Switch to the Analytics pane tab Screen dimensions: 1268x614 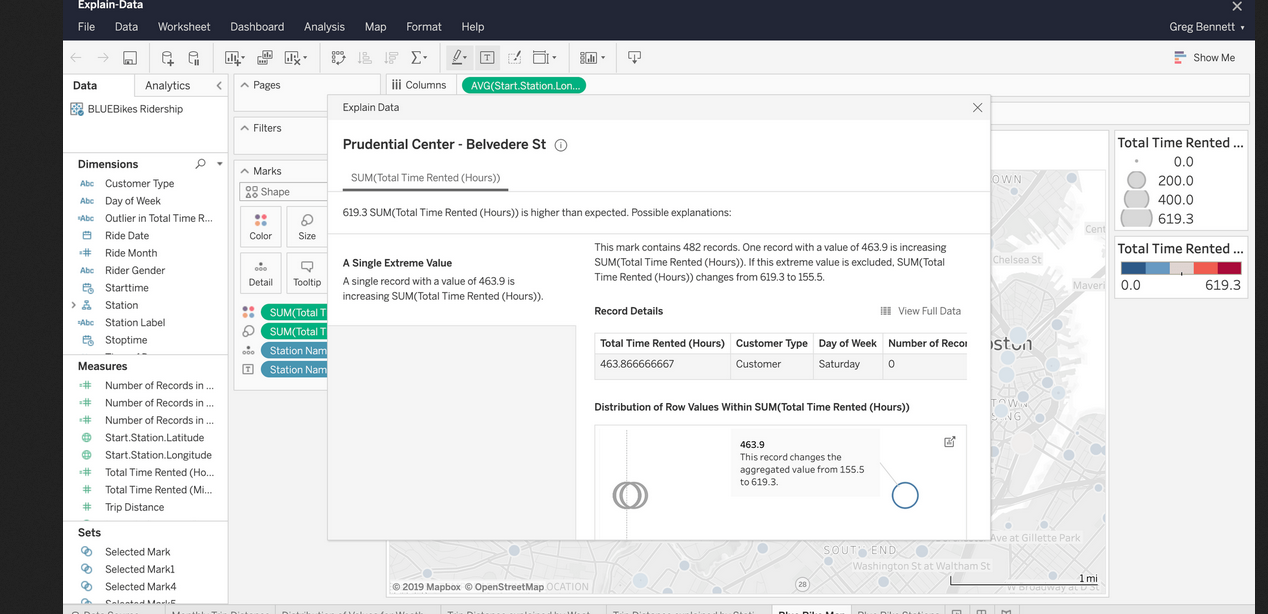point(167,86)
